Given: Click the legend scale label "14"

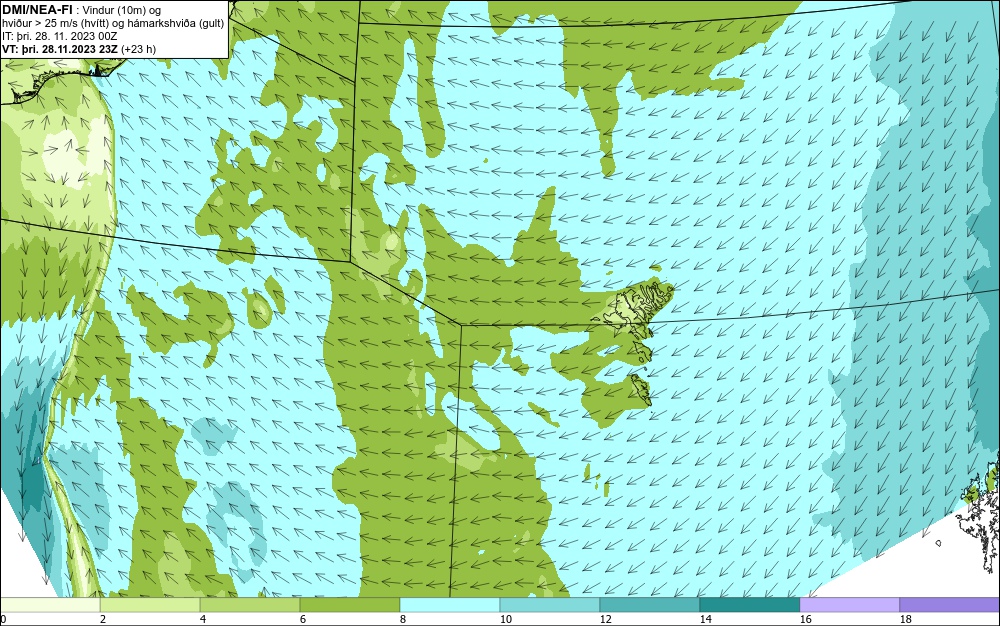Looking at the screenshot, I should (x=705, y=619).
